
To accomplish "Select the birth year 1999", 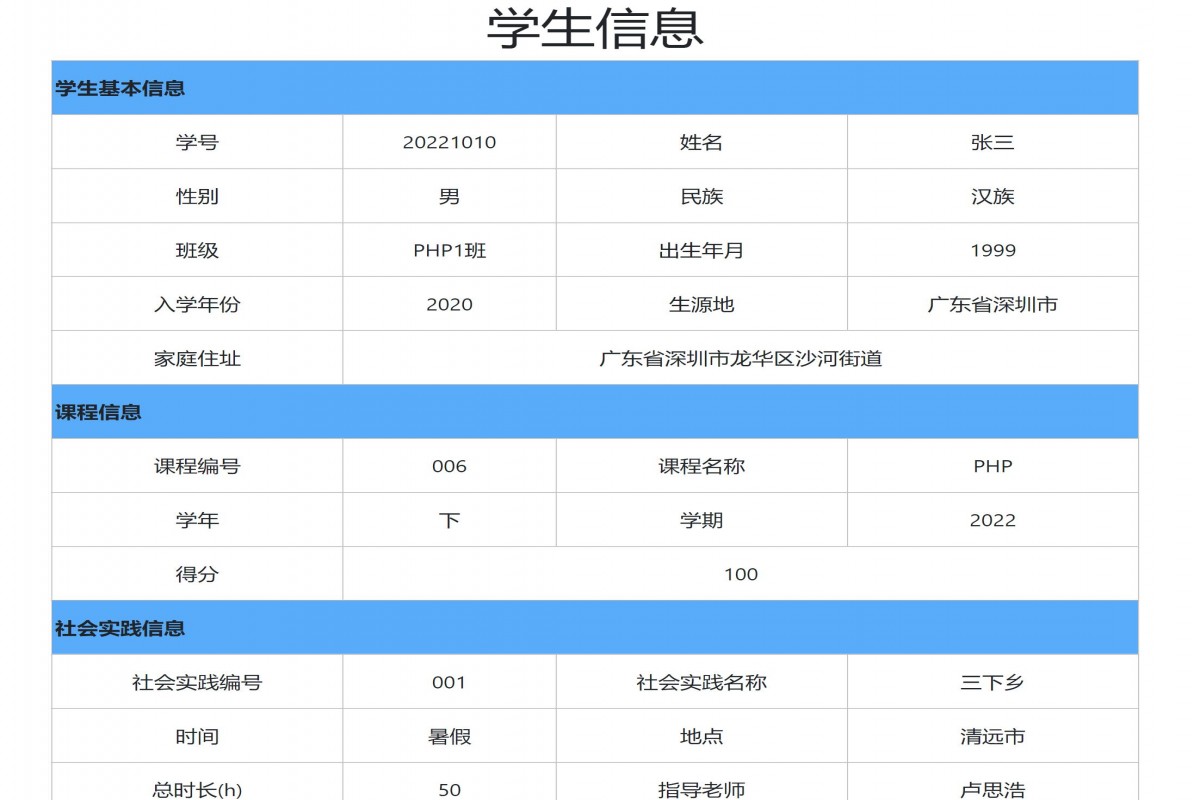I will [x=992, y=250].
